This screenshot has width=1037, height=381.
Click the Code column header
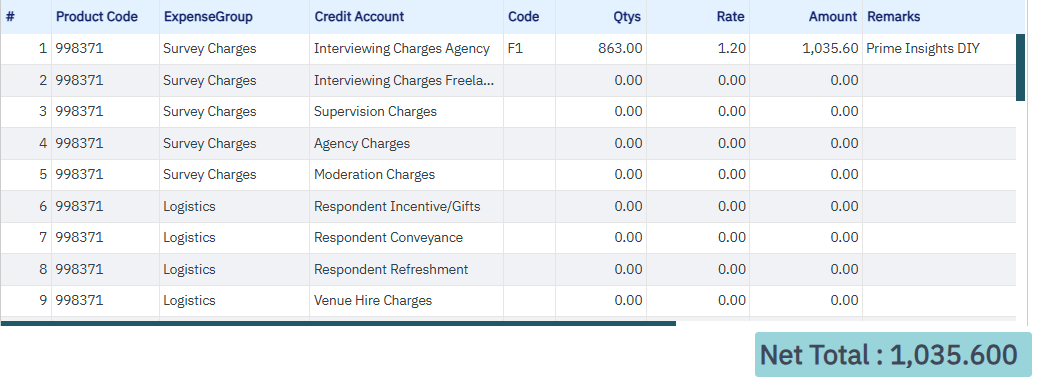click(x=529, y=17)
